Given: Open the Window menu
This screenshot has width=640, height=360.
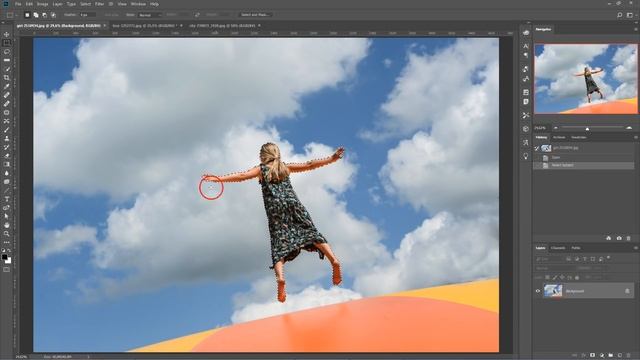Looking at the screenshot, I should coord(138,4).
